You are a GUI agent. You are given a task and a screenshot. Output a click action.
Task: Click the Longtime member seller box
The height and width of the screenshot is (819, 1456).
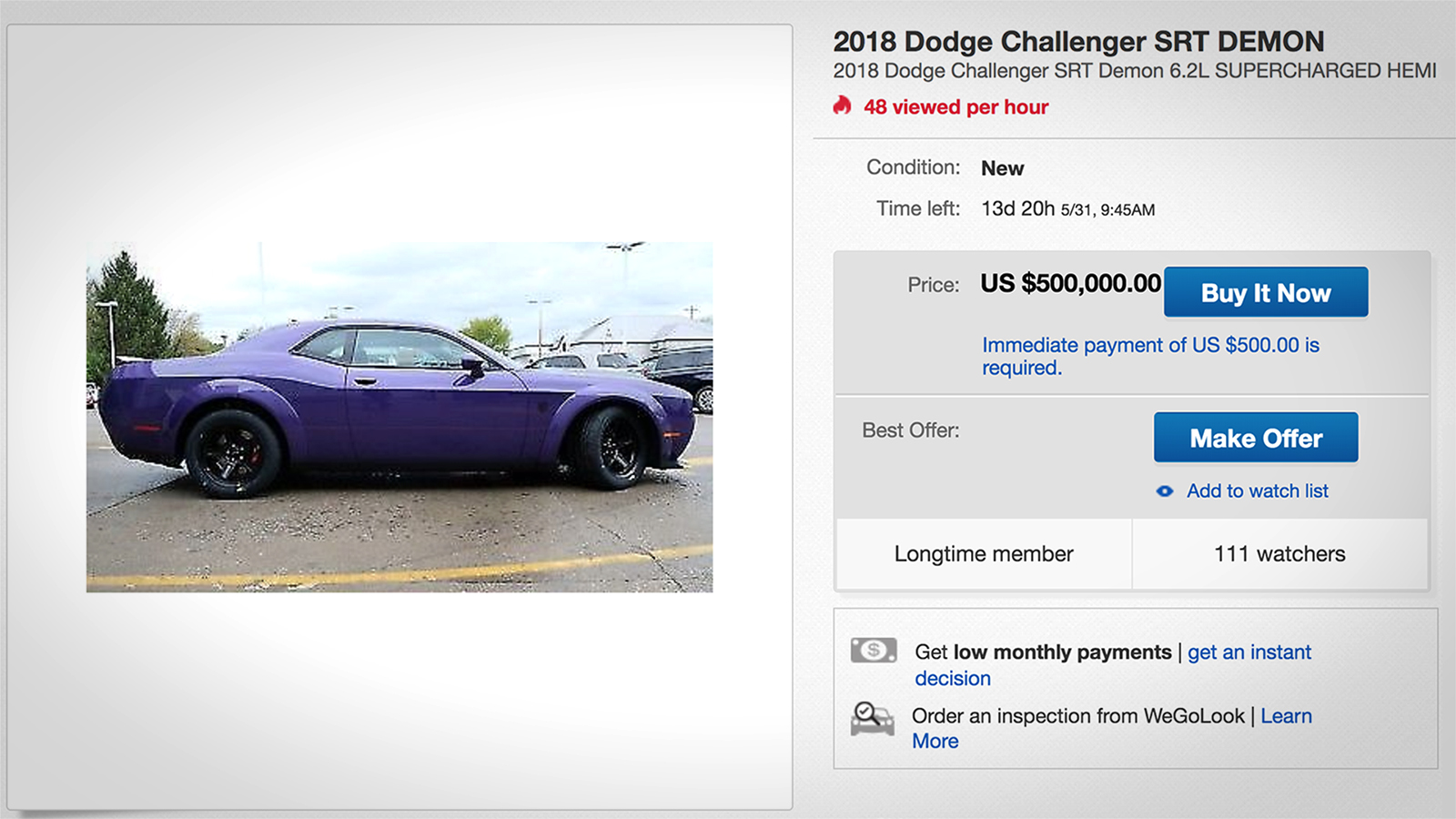984,554
